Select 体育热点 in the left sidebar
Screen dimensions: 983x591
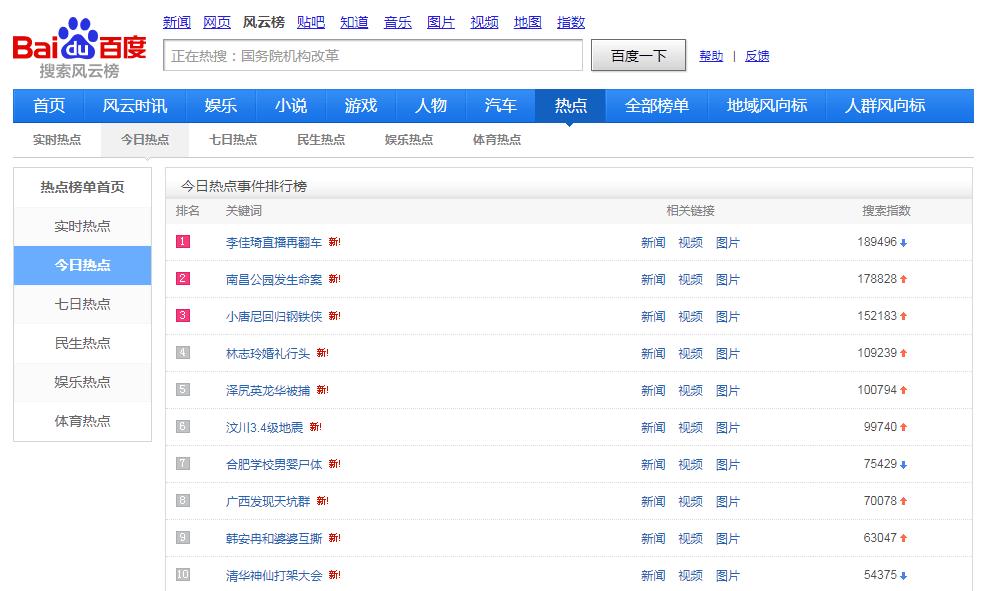(x=81, y=421)
